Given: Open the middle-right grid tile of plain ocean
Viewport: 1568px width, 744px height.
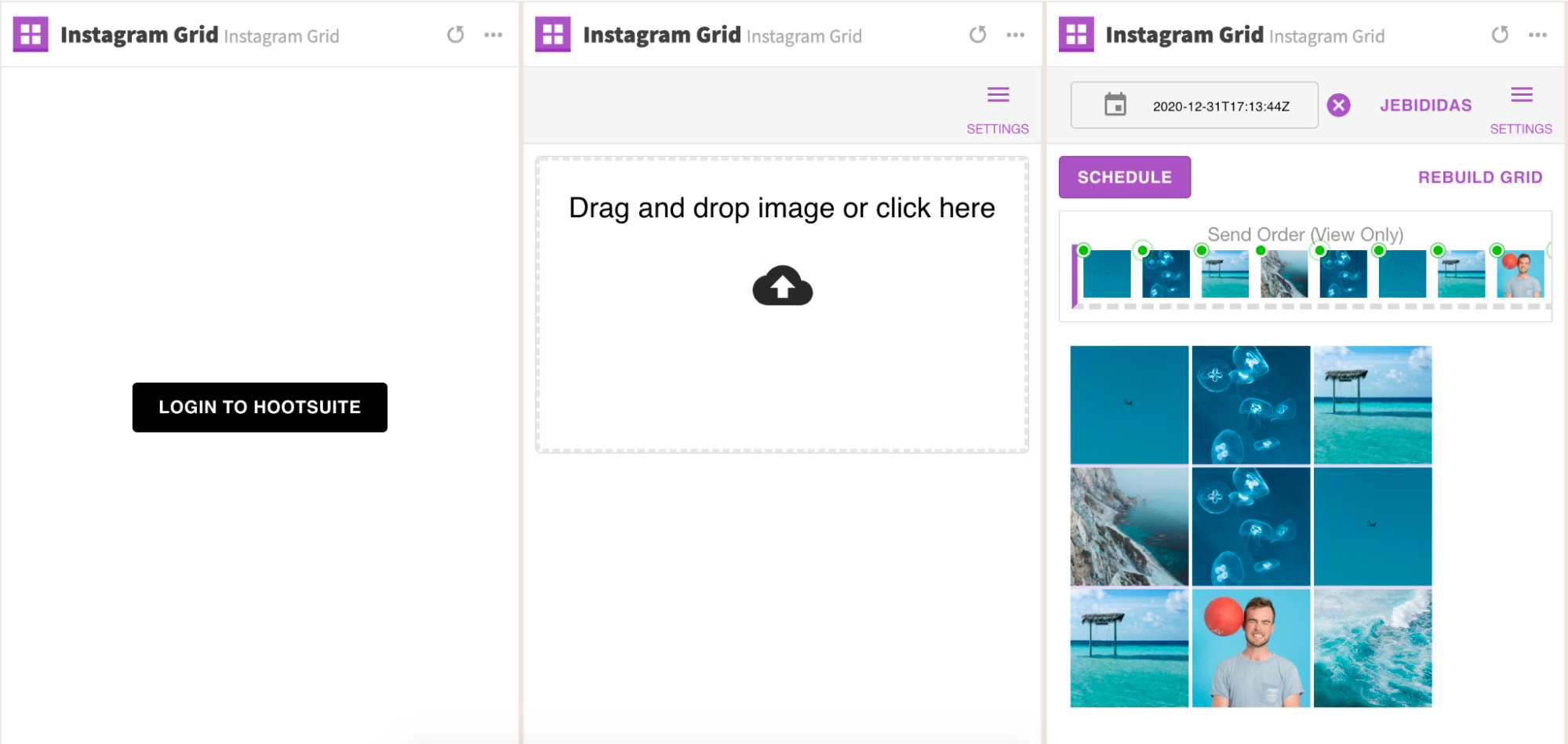Looking at the screenshot, I should pyautogui.click(x=1373, y=527).
